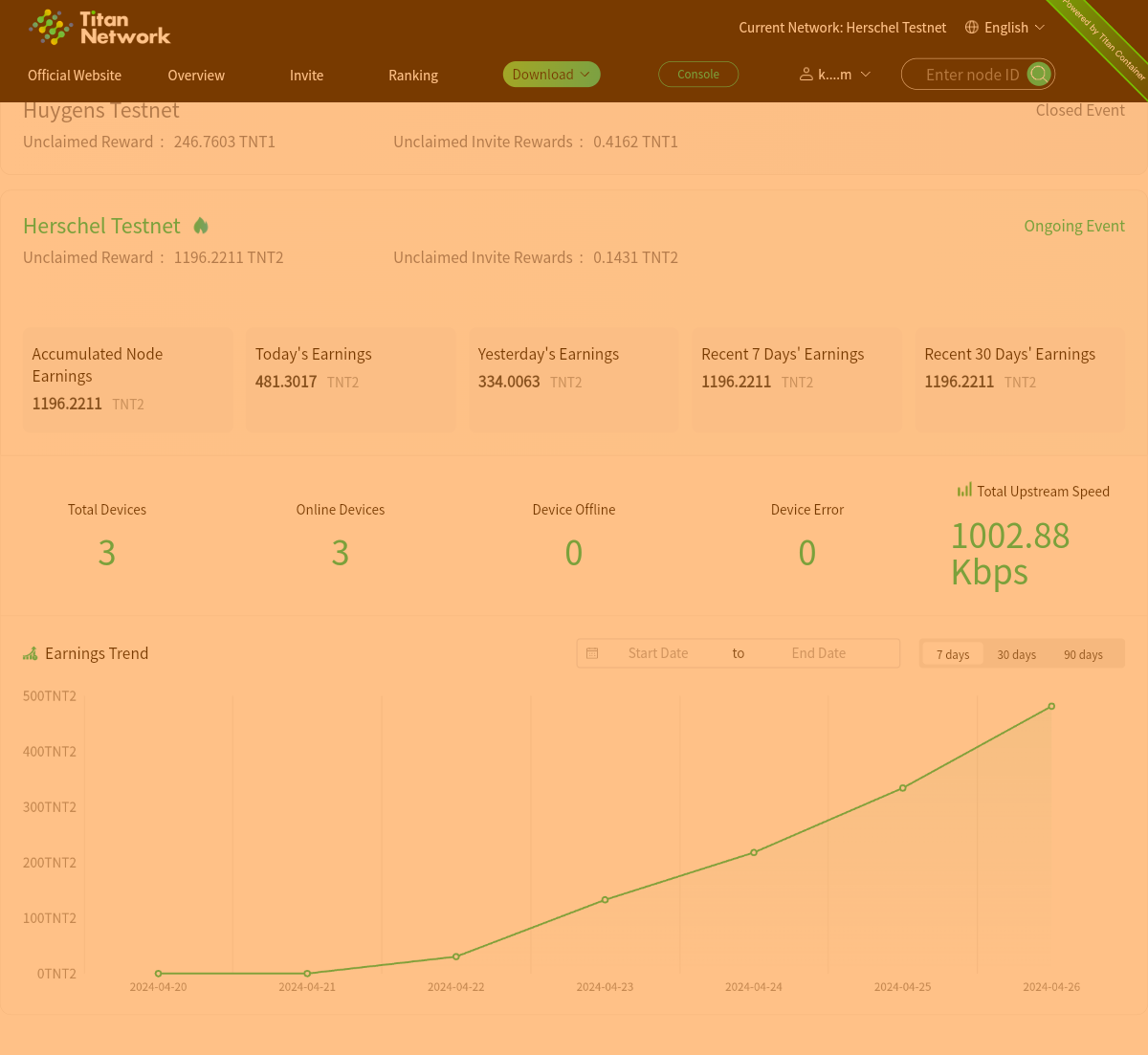The width and height of the screenshot is (1148, 1055).
Task: Open the English language dropdown
Action: [1006, 28]
